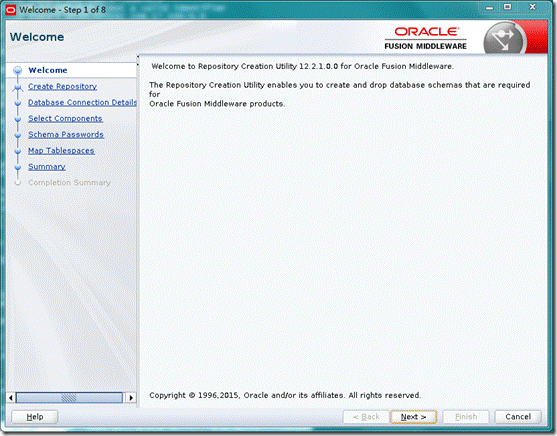557x436 pixels.
Task: Click the Database Connection Details step marker
Action: (17, 103)
